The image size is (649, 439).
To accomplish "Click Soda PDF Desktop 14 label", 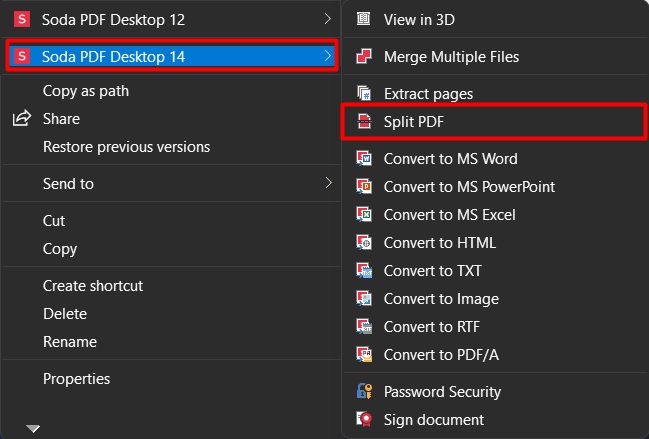I will pyautogui.click(x=113, y=57).
